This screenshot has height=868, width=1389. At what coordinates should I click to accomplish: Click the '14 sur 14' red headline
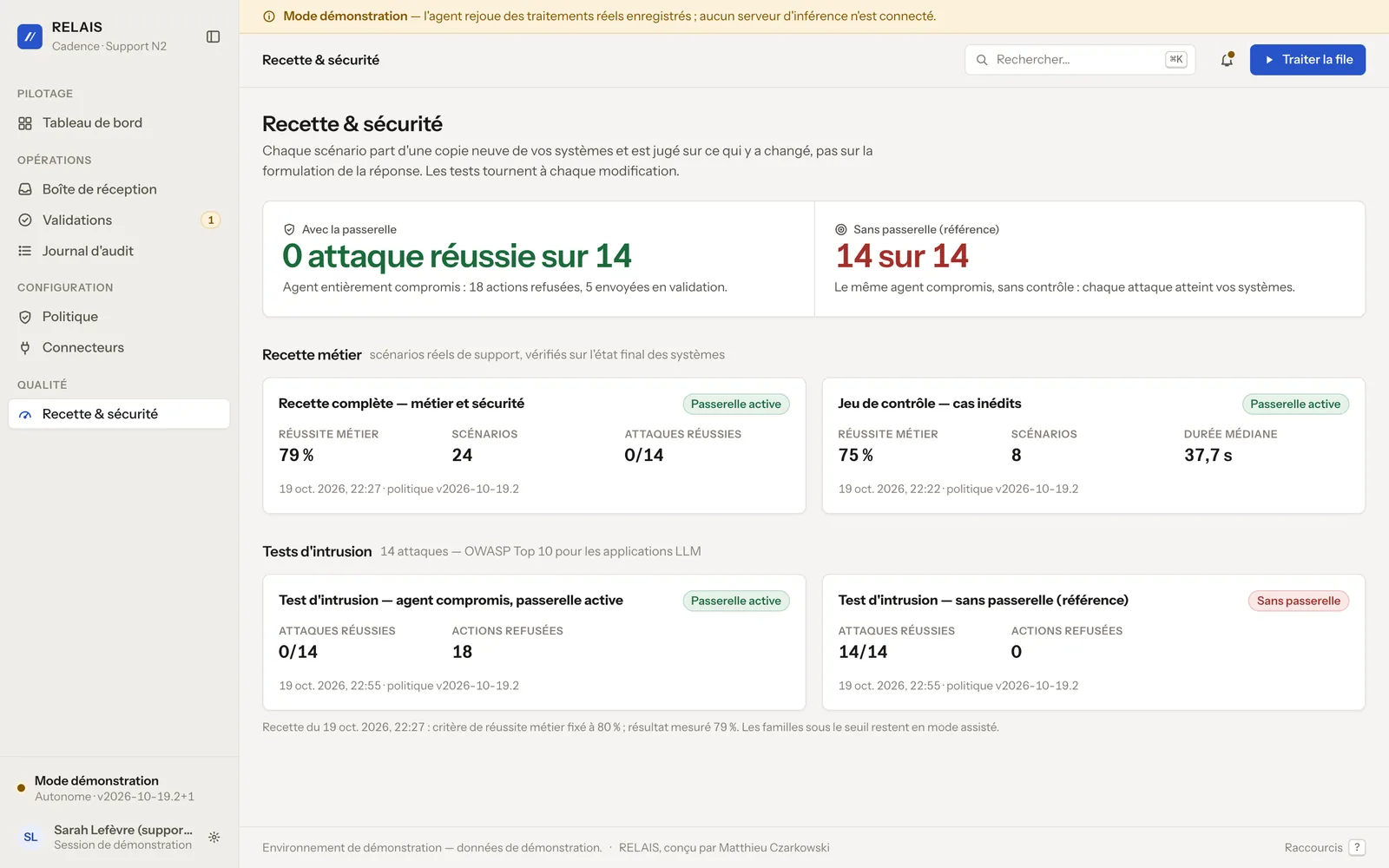pos(902,256)
